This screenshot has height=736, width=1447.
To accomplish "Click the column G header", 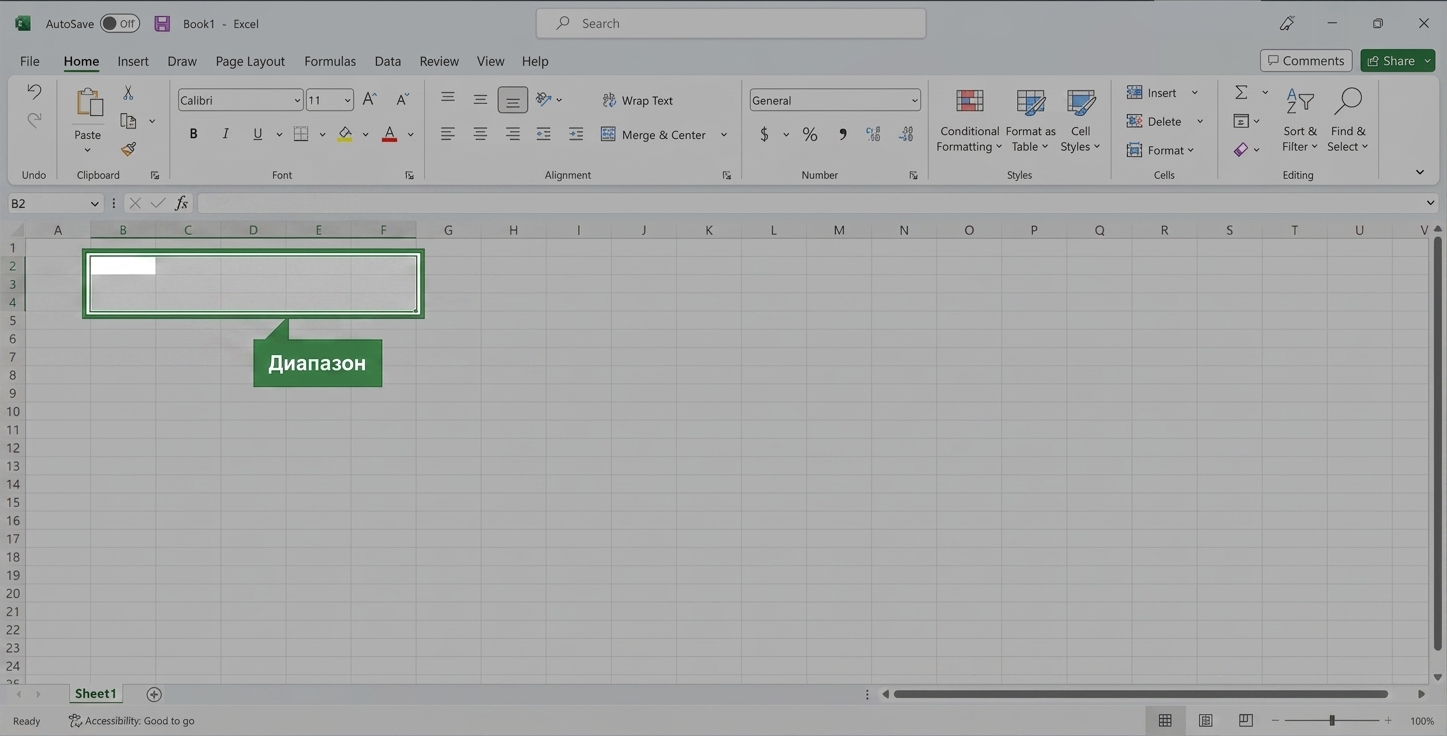I will click(448, 230).
